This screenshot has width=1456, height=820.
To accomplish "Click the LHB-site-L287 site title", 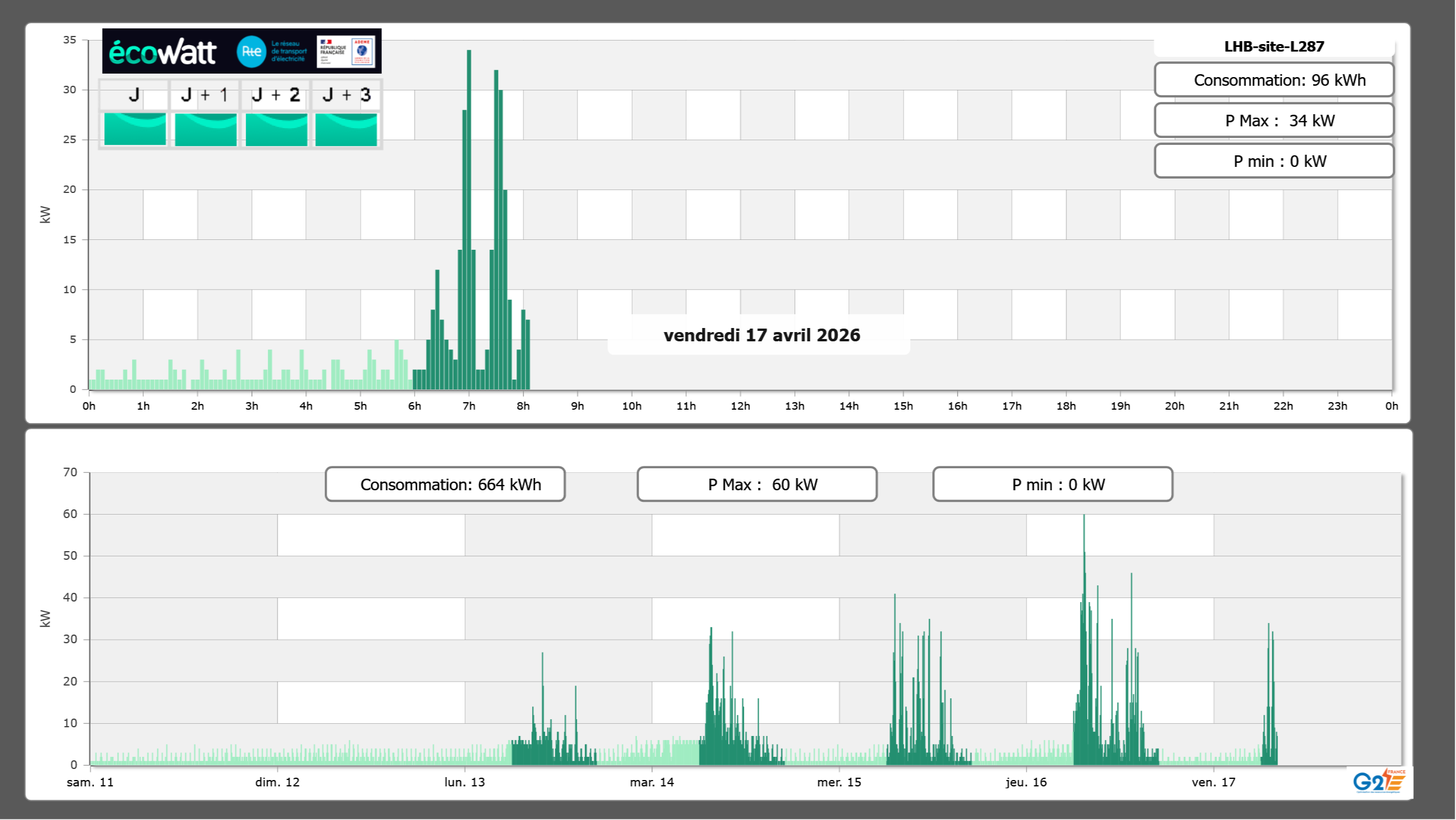I will point(1273,46).
